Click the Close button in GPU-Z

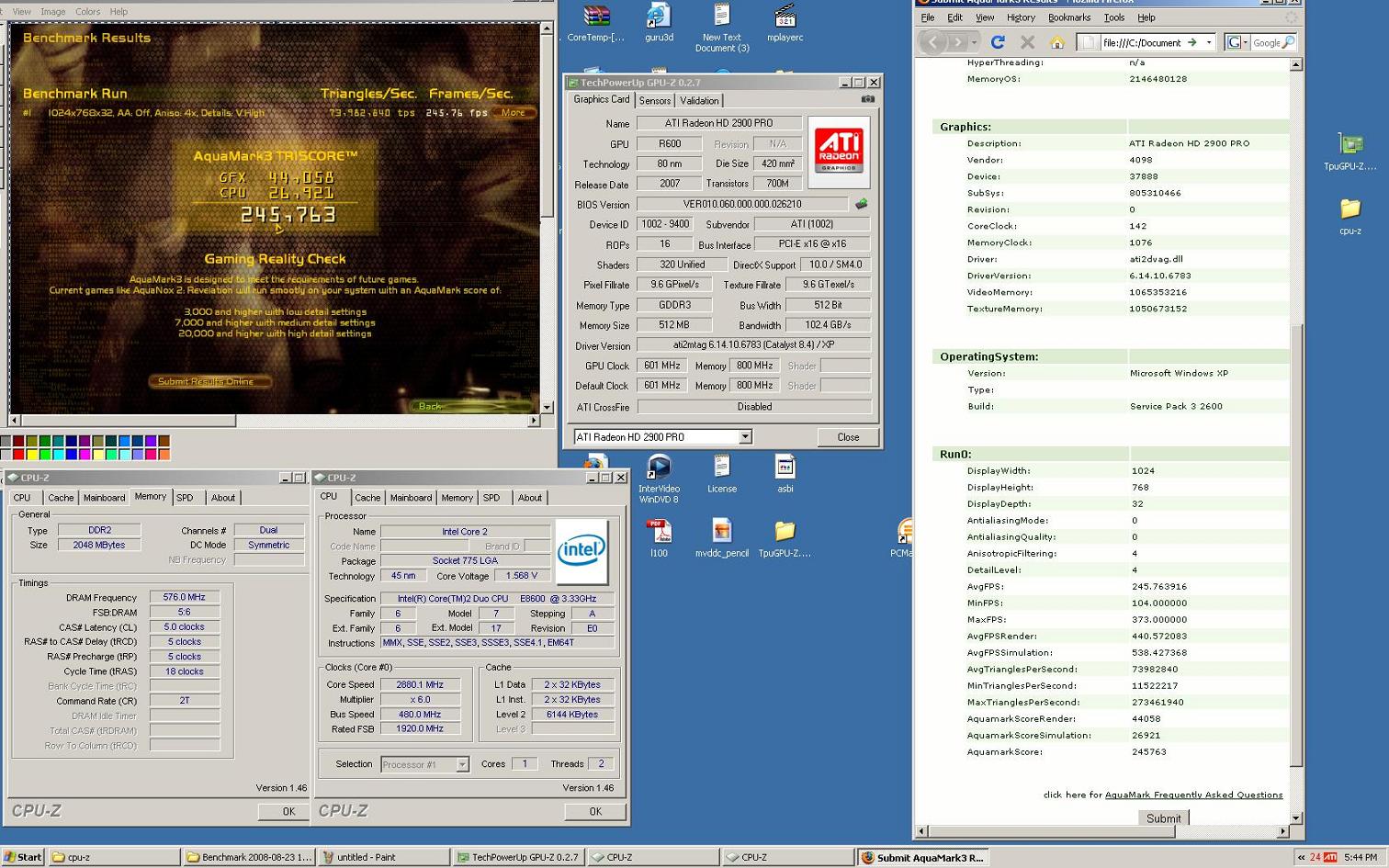coord(848,437)
